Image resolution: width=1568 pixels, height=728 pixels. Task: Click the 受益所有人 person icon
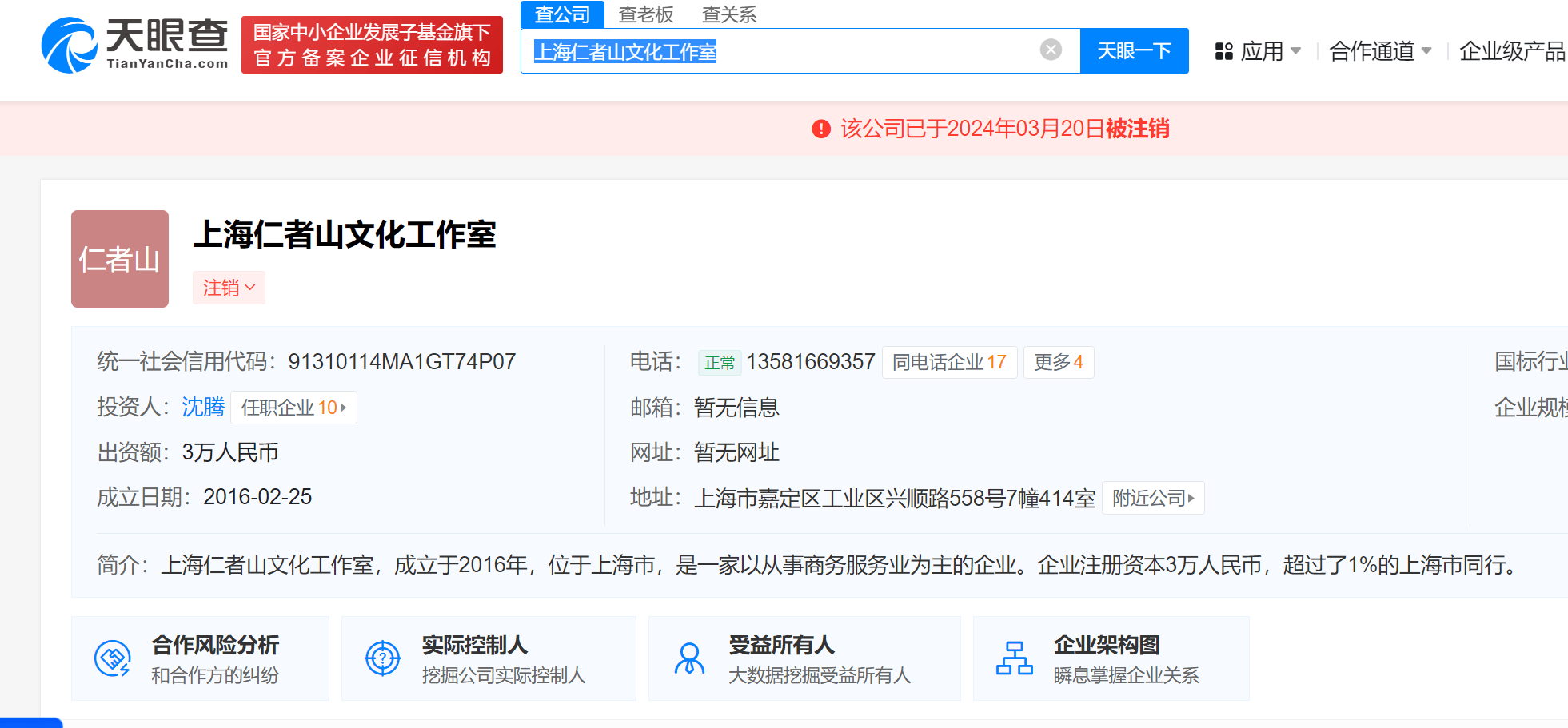point(689,658)
